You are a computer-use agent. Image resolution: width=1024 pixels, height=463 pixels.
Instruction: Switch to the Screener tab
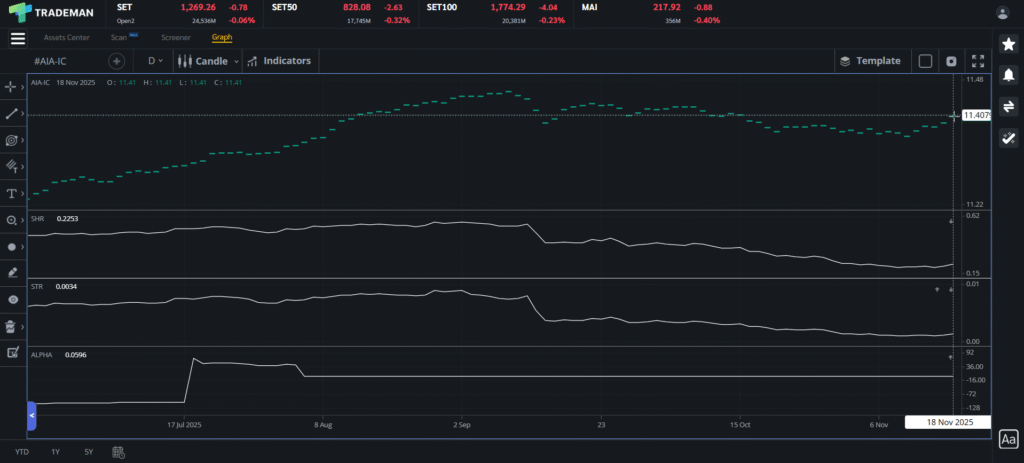pos(176,38)
